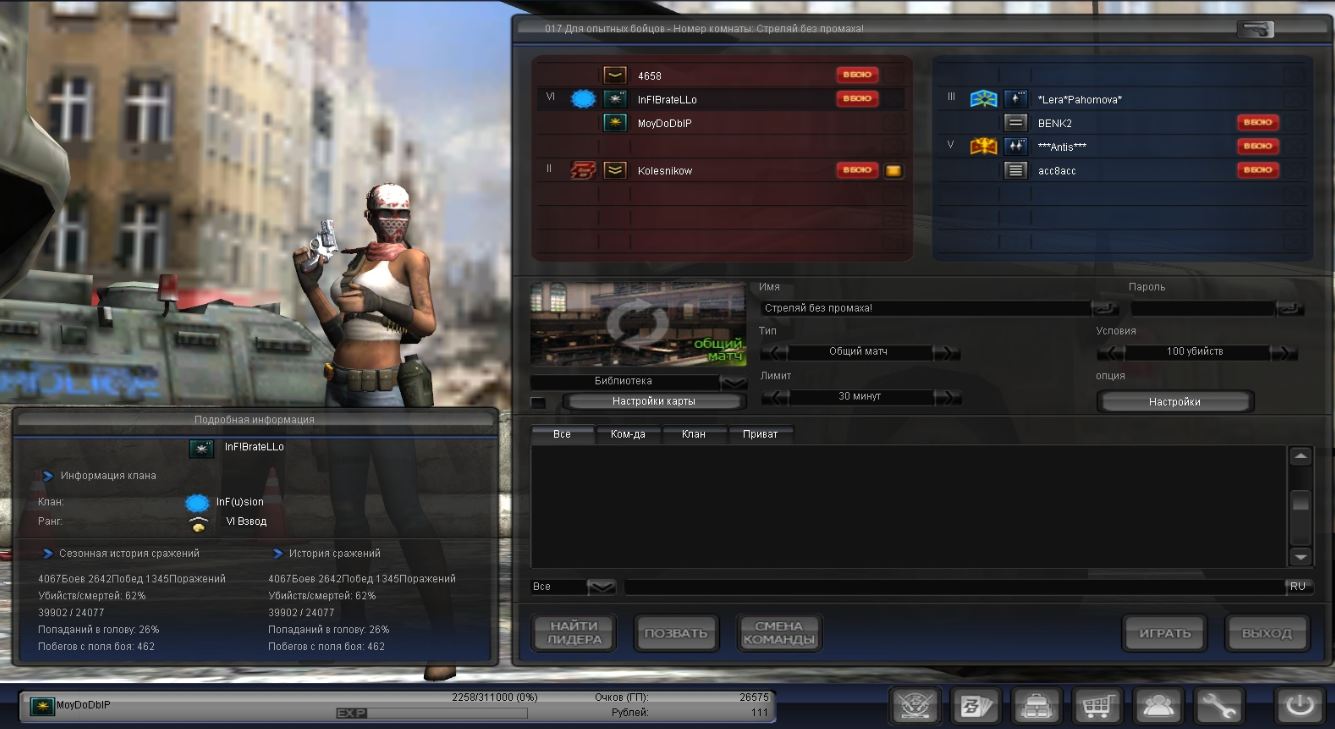Viewport: 1335px width, 729px height.
Task: Click clan emblem beside ***Antis***
Action: 984,147
